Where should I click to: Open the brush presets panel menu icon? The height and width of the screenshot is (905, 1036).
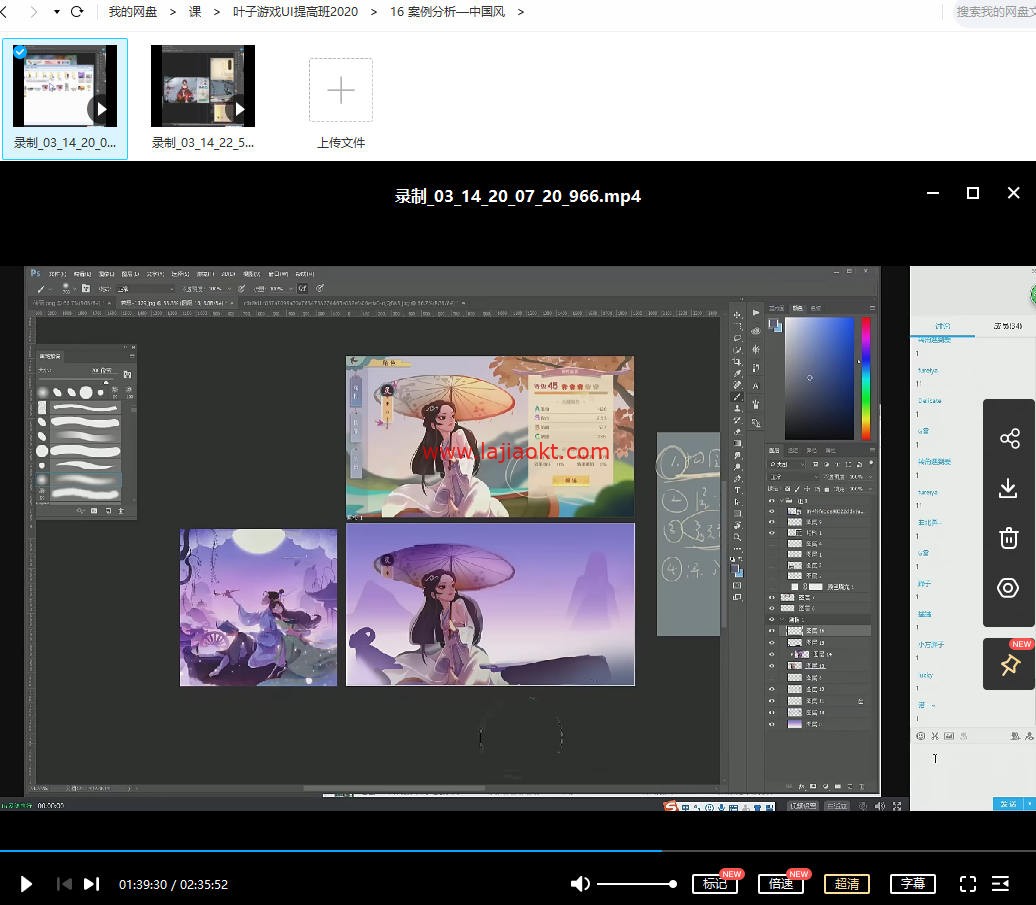point(131,356)
